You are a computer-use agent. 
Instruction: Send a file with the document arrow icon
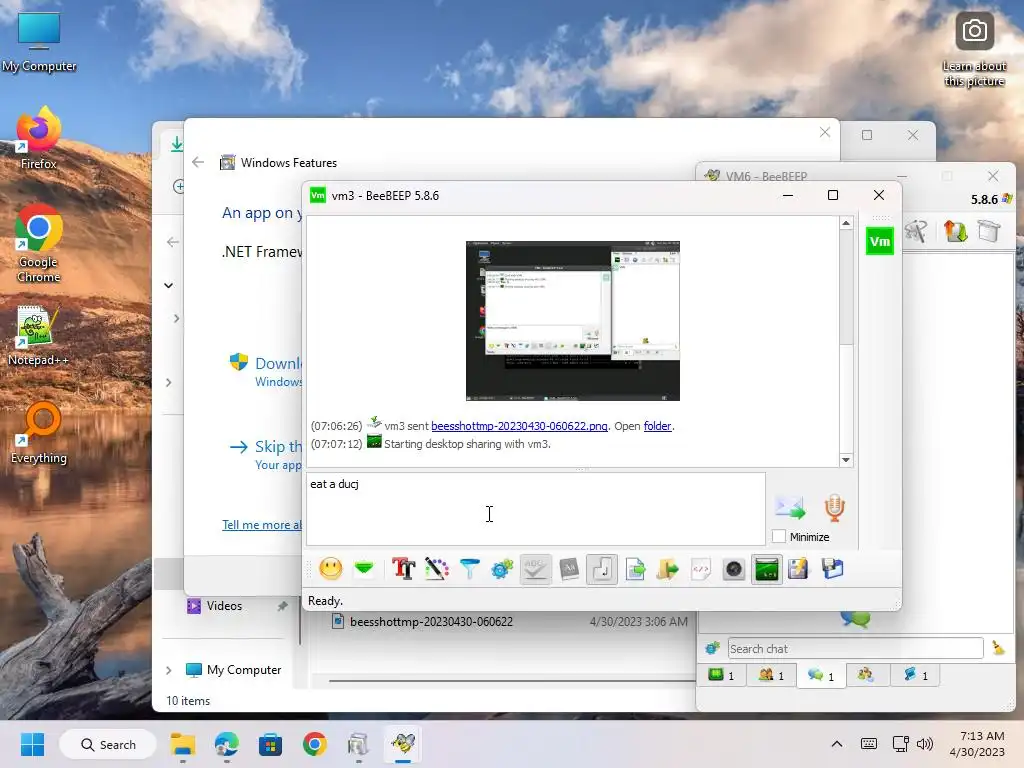(x=635, y=569)
